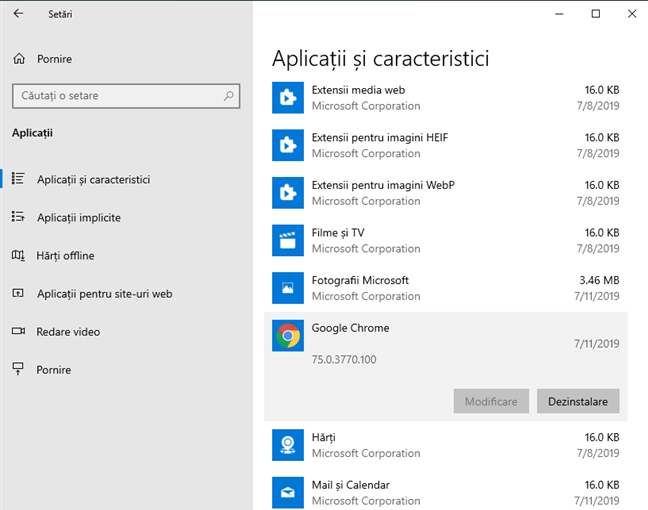Click the Filme și TV app icon
This screenshot has height=510, width=648.
click(288, 240)
